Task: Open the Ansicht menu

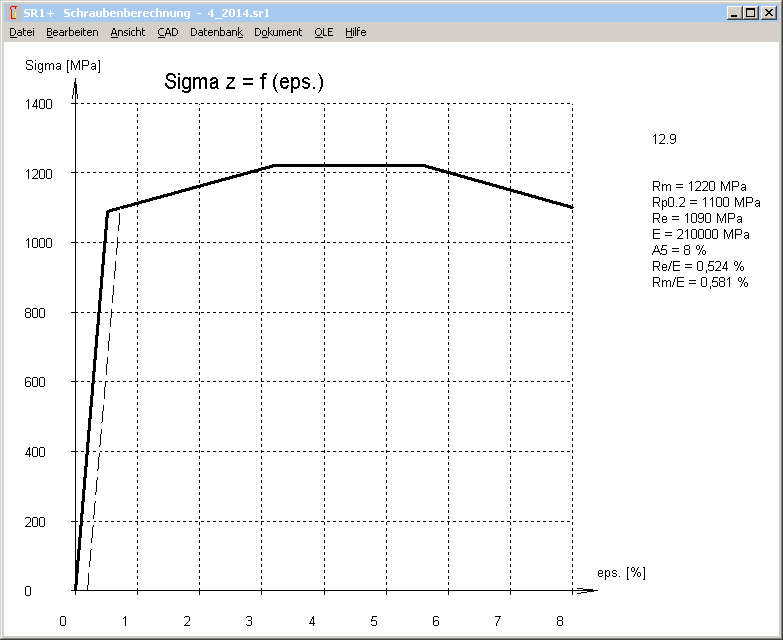Action: click(x=127, y=32)
